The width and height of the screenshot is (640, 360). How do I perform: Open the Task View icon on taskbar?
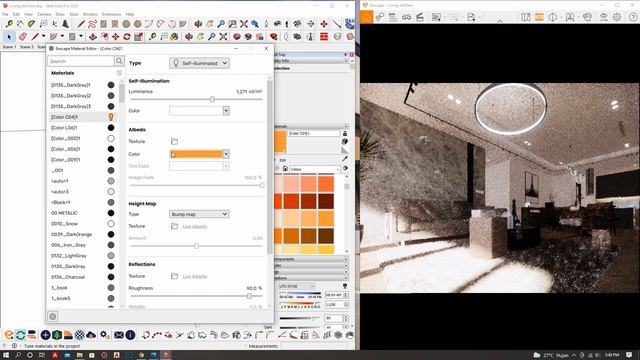point(42,355)
